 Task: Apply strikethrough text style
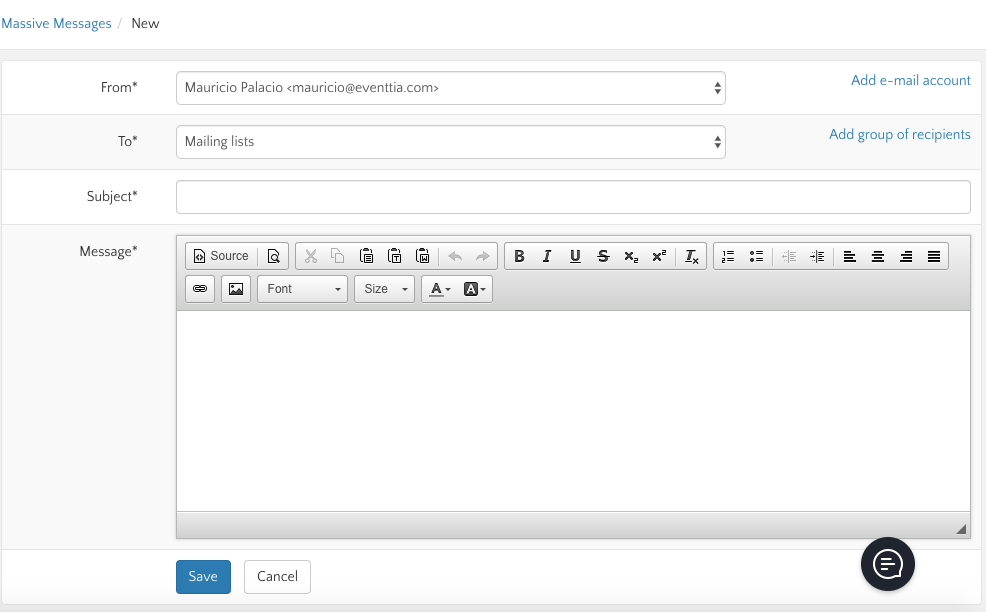click(603, 256)
